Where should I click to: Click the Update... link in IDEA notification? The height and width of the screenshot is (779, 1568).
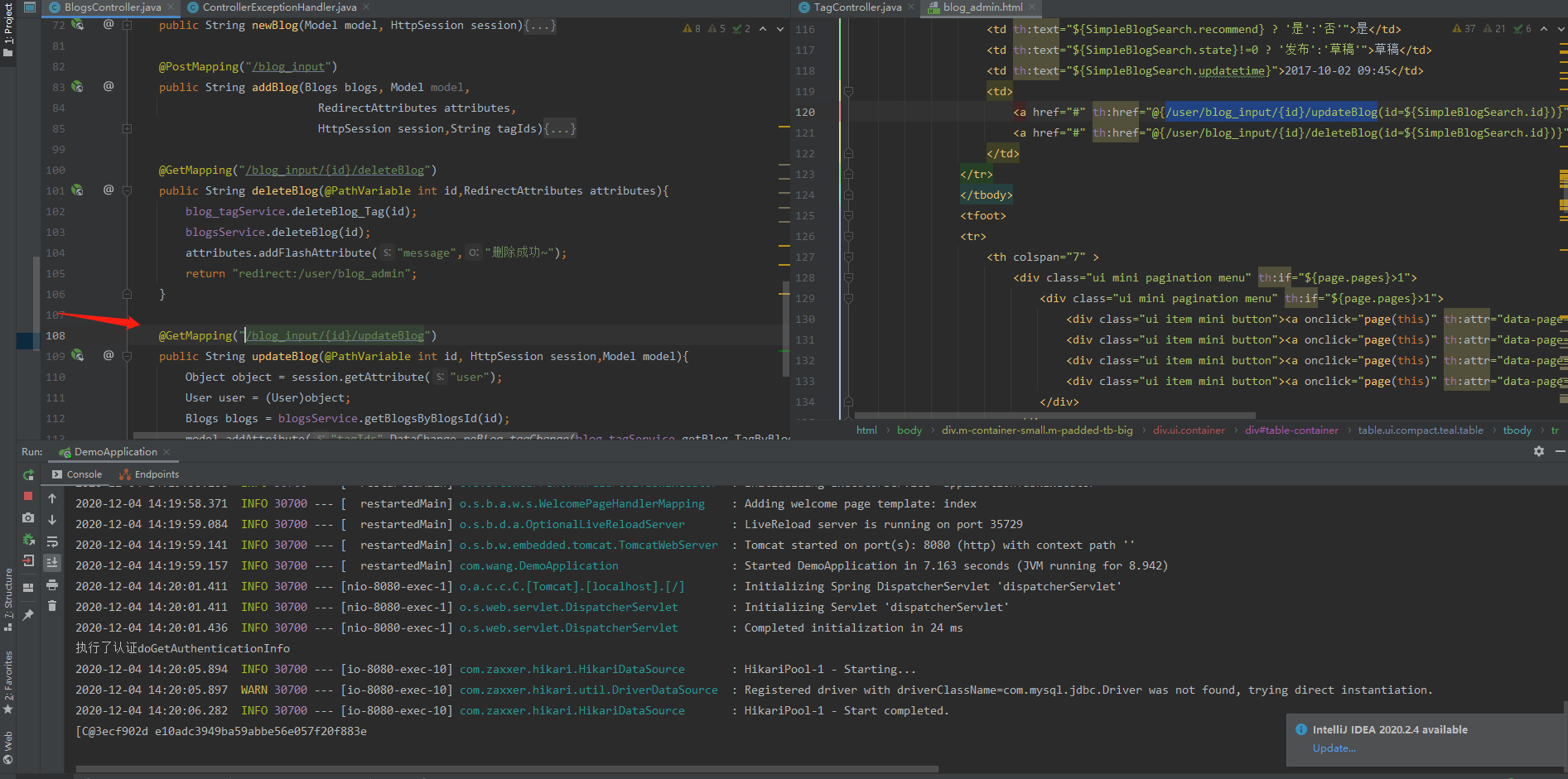point(1334,748)
